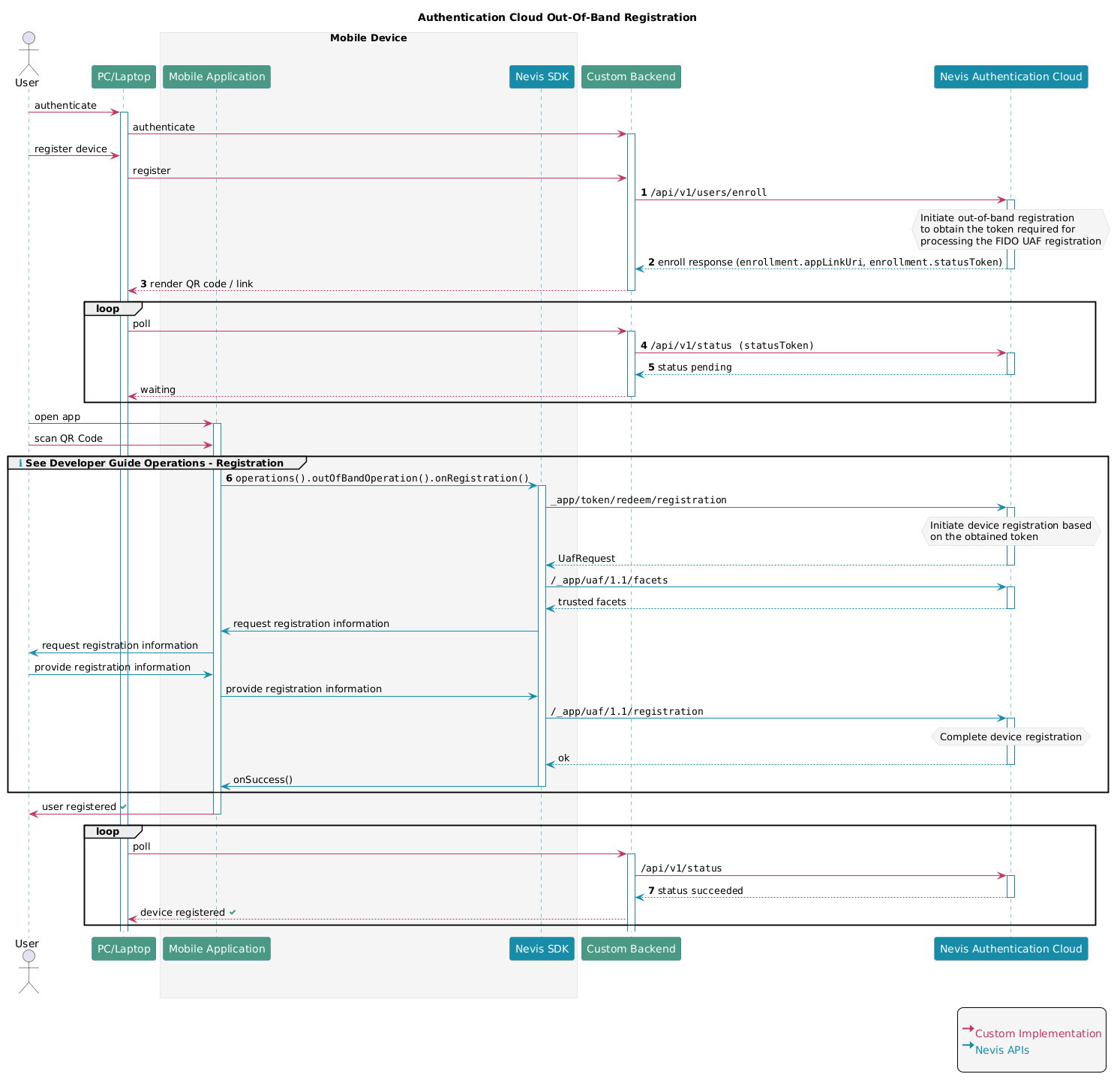Click the authenticate message leaving User
1120x1086 pixels.
pos(65,106)
